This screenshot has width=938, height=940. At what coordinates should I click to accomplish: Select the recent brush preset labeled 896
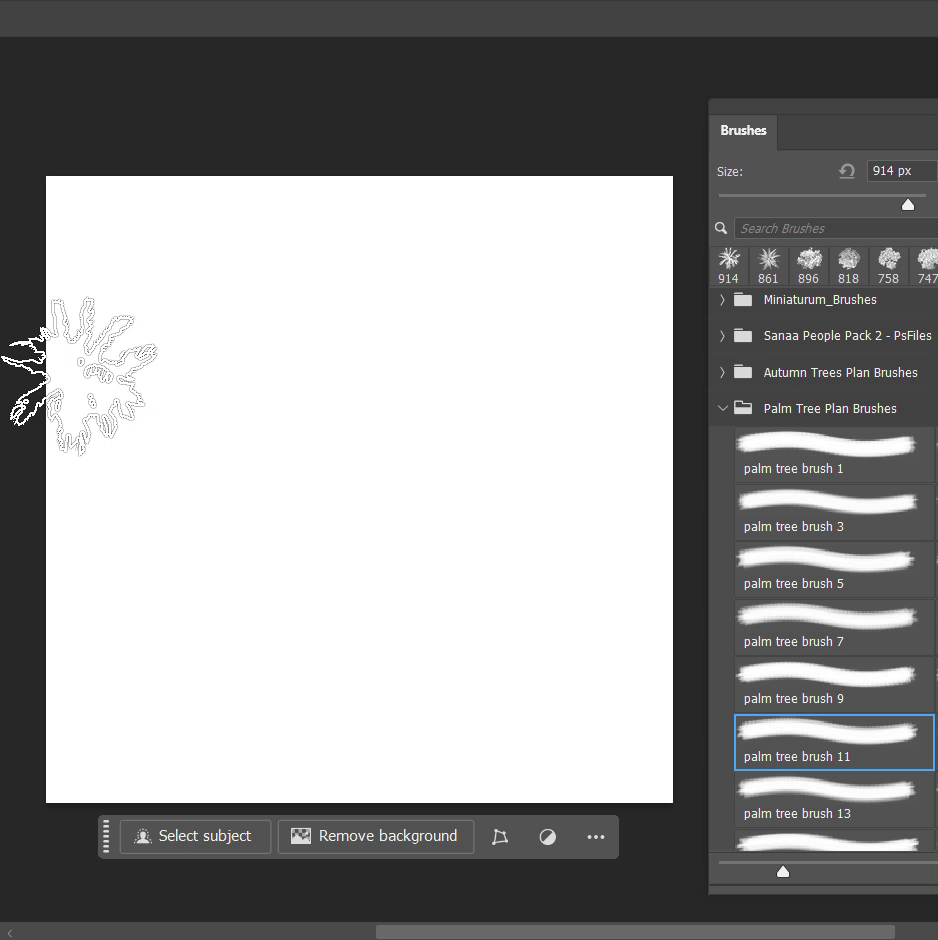tap(808, 266)
